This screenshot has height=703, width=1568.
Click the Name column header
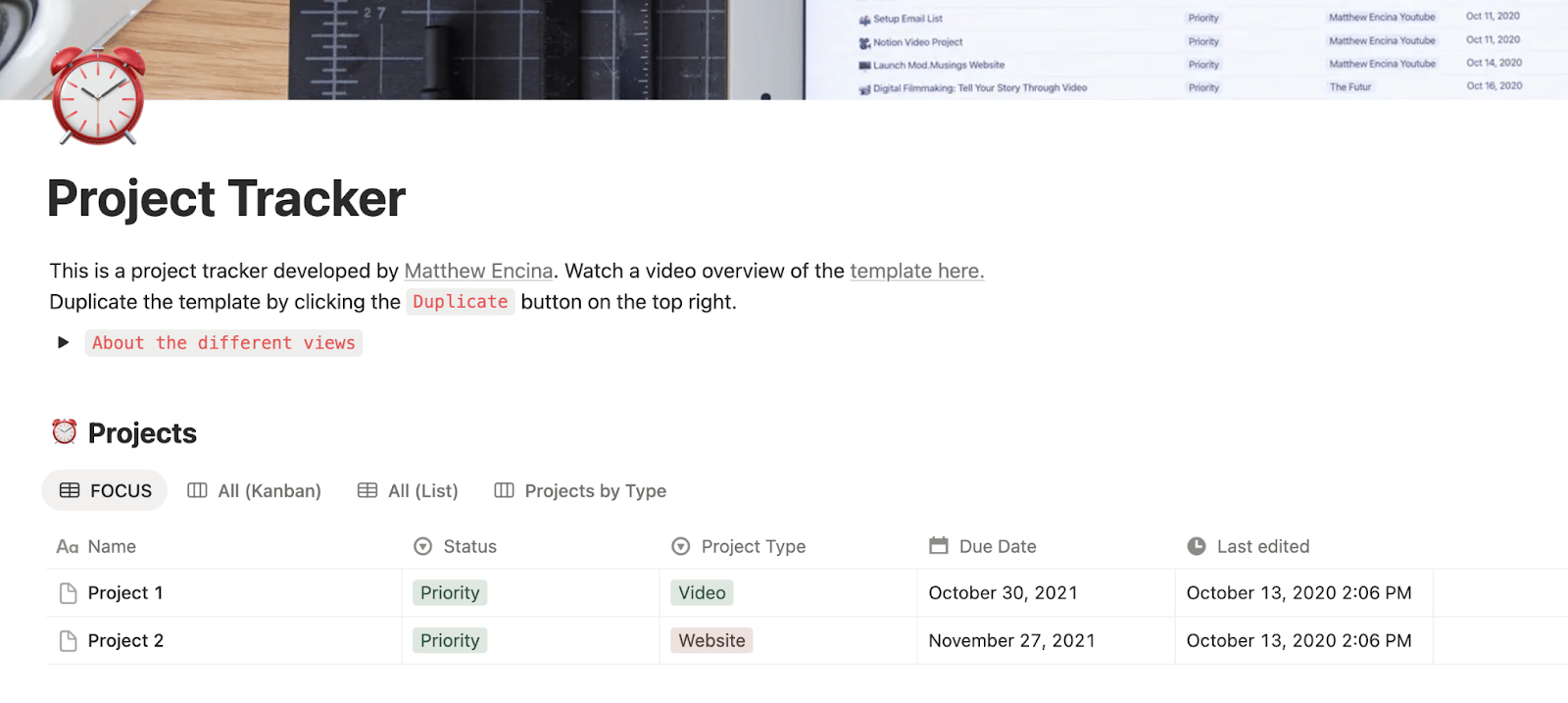click(112, 547)
